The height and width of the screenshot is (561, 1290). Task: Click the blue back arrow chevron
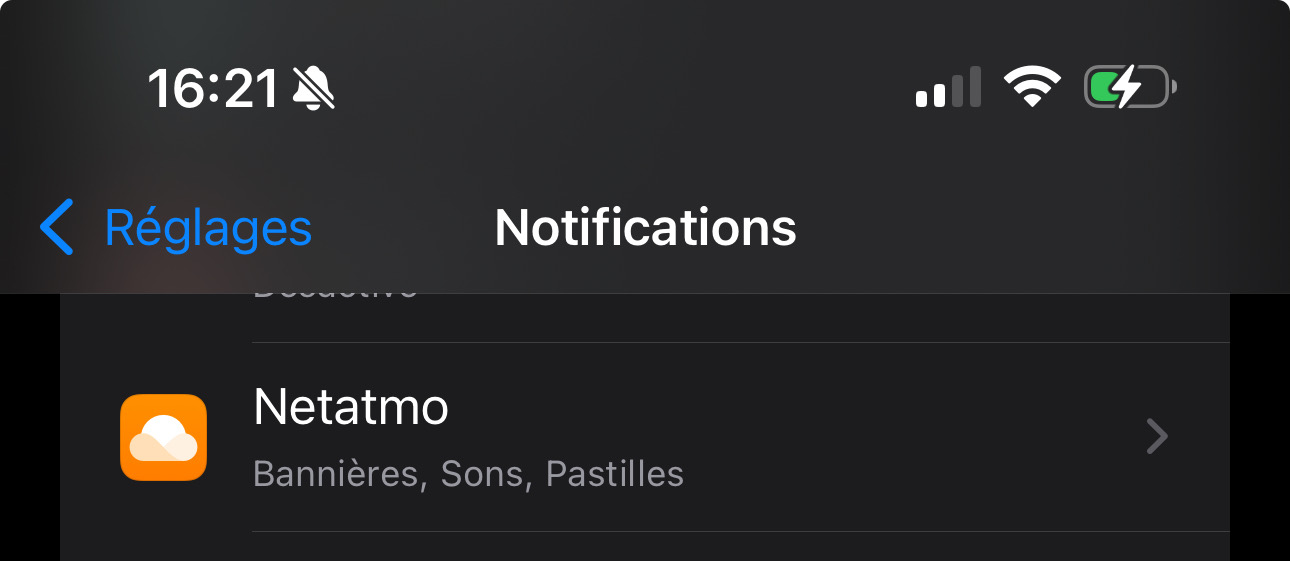point(57,227)
